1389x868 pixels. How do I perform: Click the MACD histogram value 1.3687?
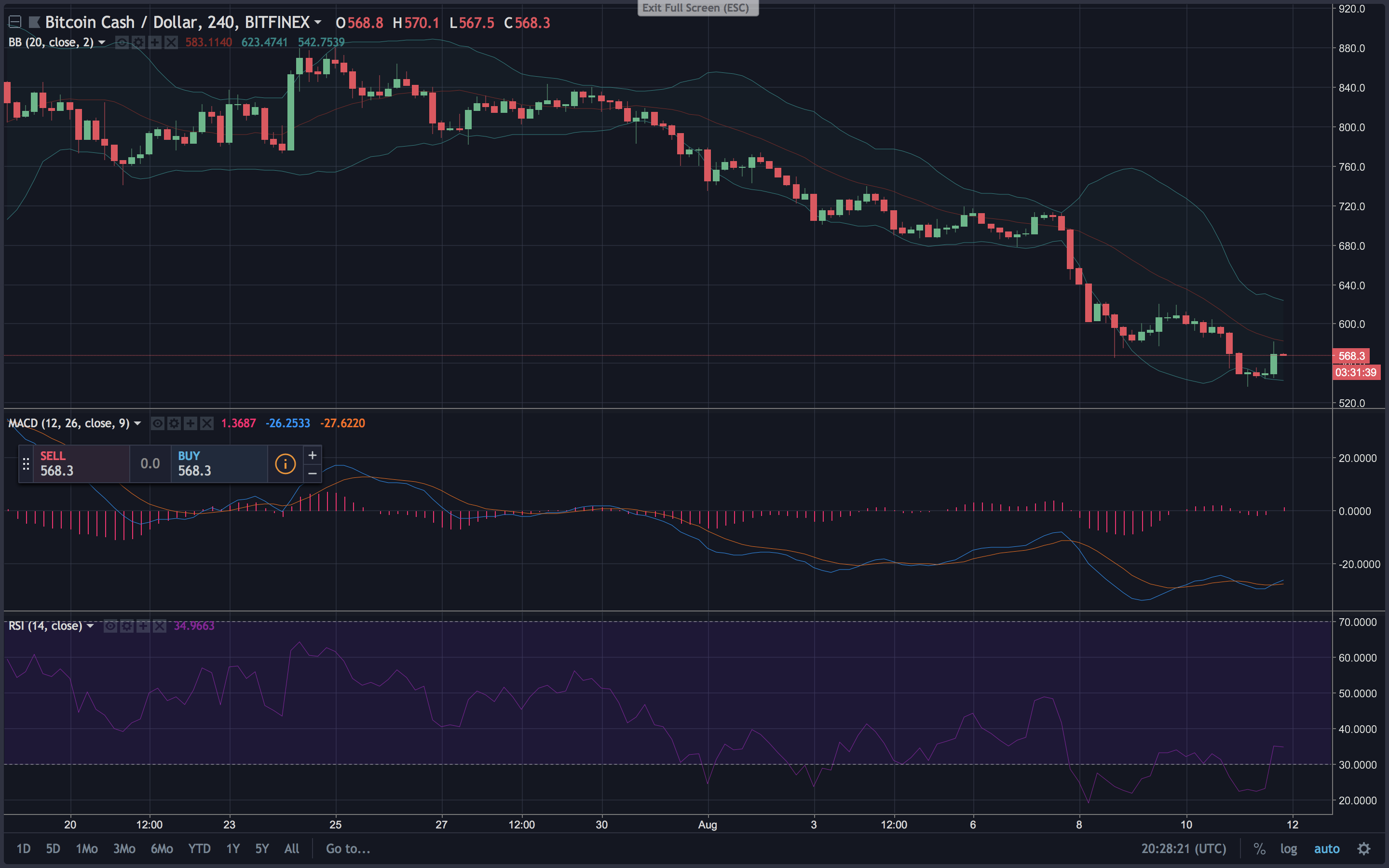[238, 424]
